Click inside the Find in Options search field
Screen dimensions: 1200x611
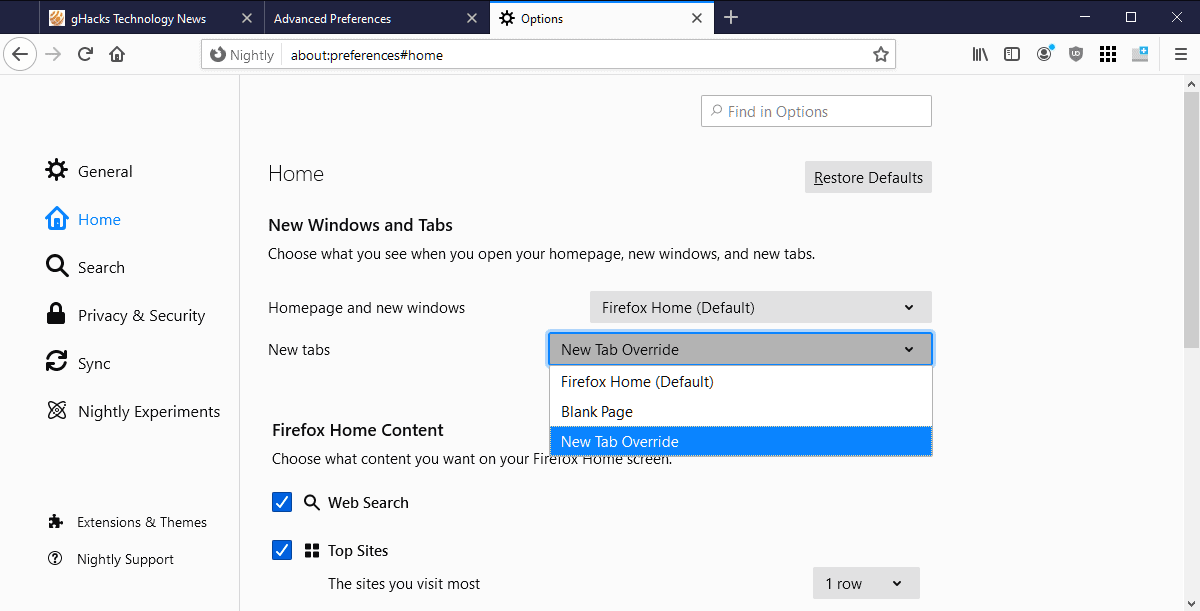tap(816, 110)
